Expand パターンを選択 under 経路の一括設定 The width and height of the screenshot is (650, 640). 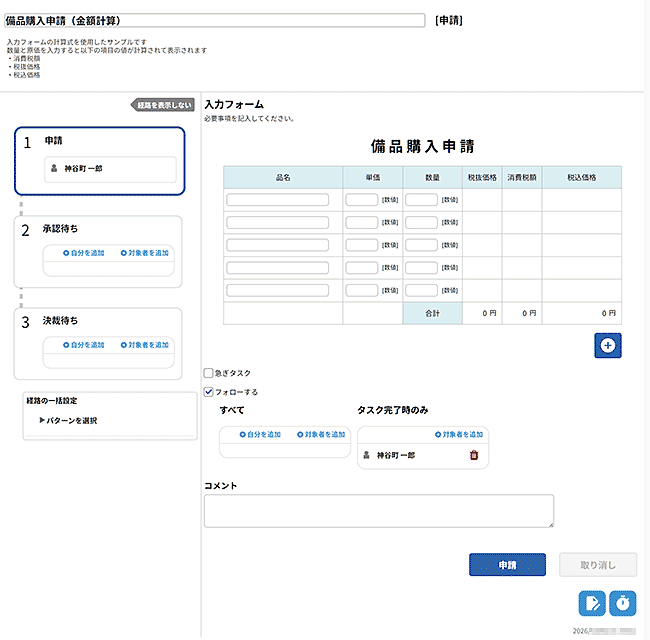click(x=68, y=420)
